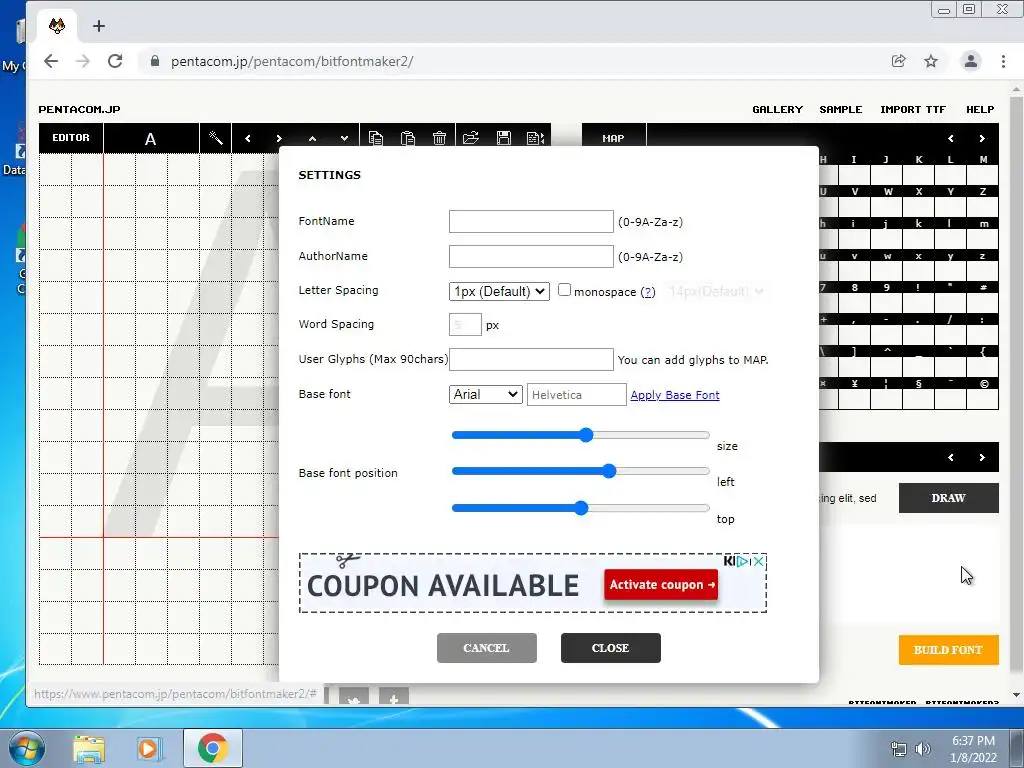Adjust the base font left position slider
Image resolution: width=1024 pixels, height=768 pixels.
[x=581, y=471]
